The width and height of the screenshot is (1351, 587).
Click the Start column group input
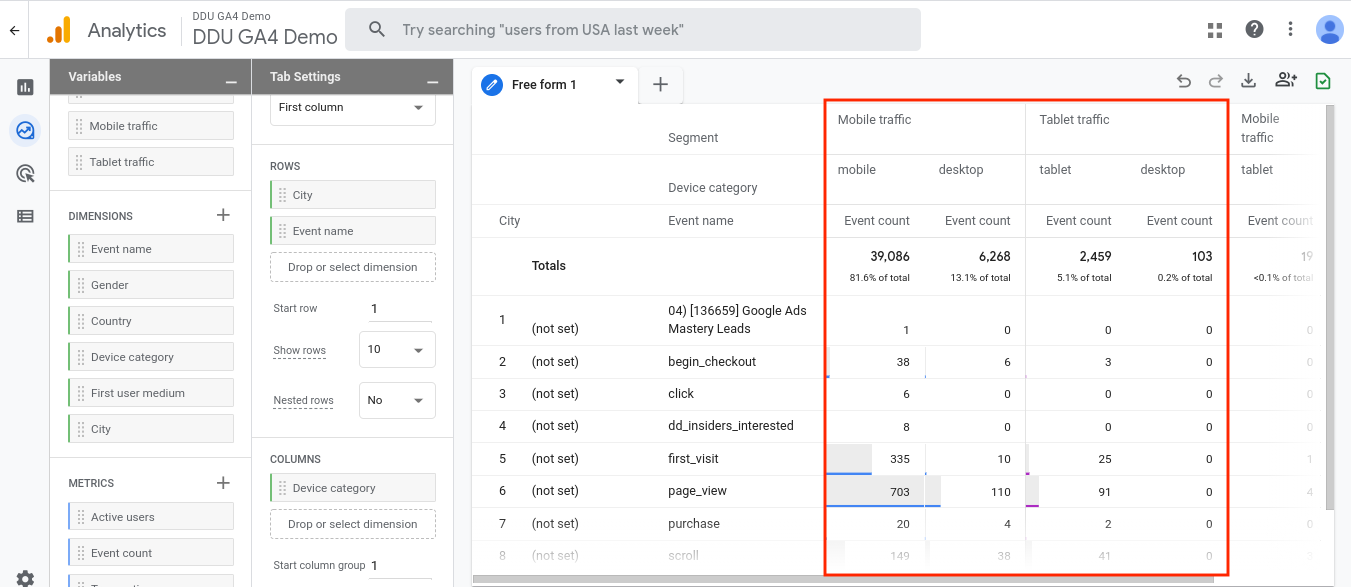(x=401, y=566)
